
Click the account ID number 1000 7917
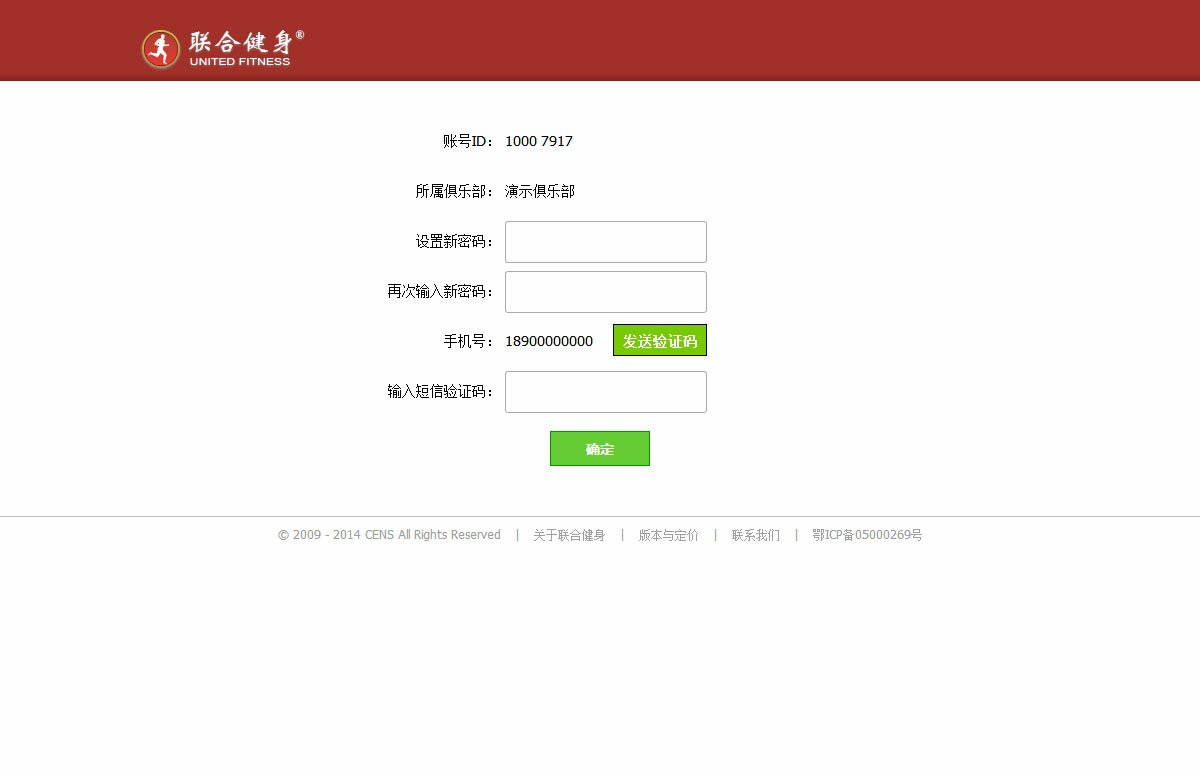(x=538, y=142)
